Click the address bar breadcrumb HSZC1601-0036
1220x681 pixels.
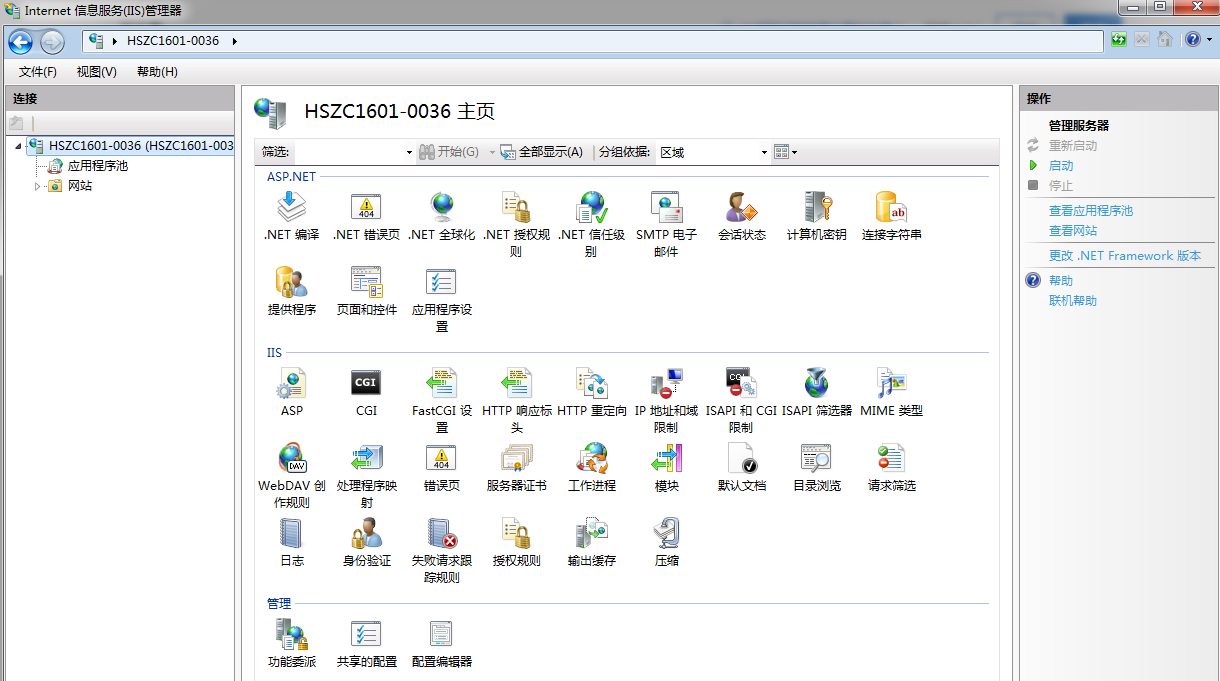[x=173, y=41]
